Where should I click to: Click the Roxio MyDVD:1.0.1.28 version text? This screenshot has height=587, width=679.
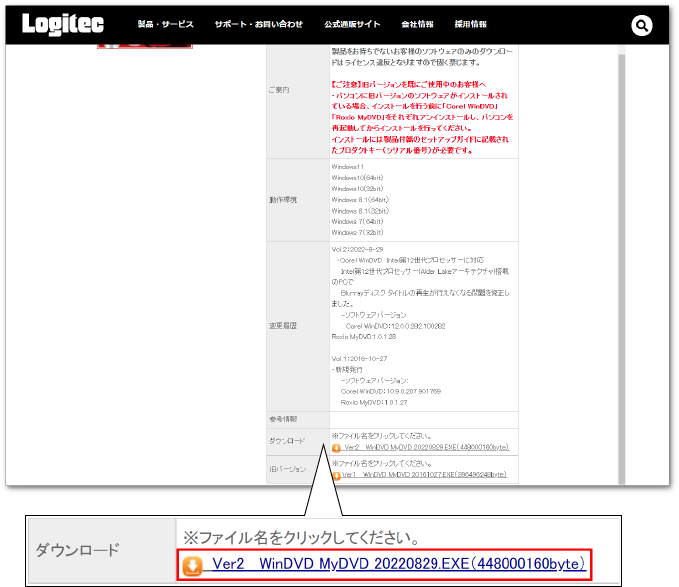tap(364, 336)
